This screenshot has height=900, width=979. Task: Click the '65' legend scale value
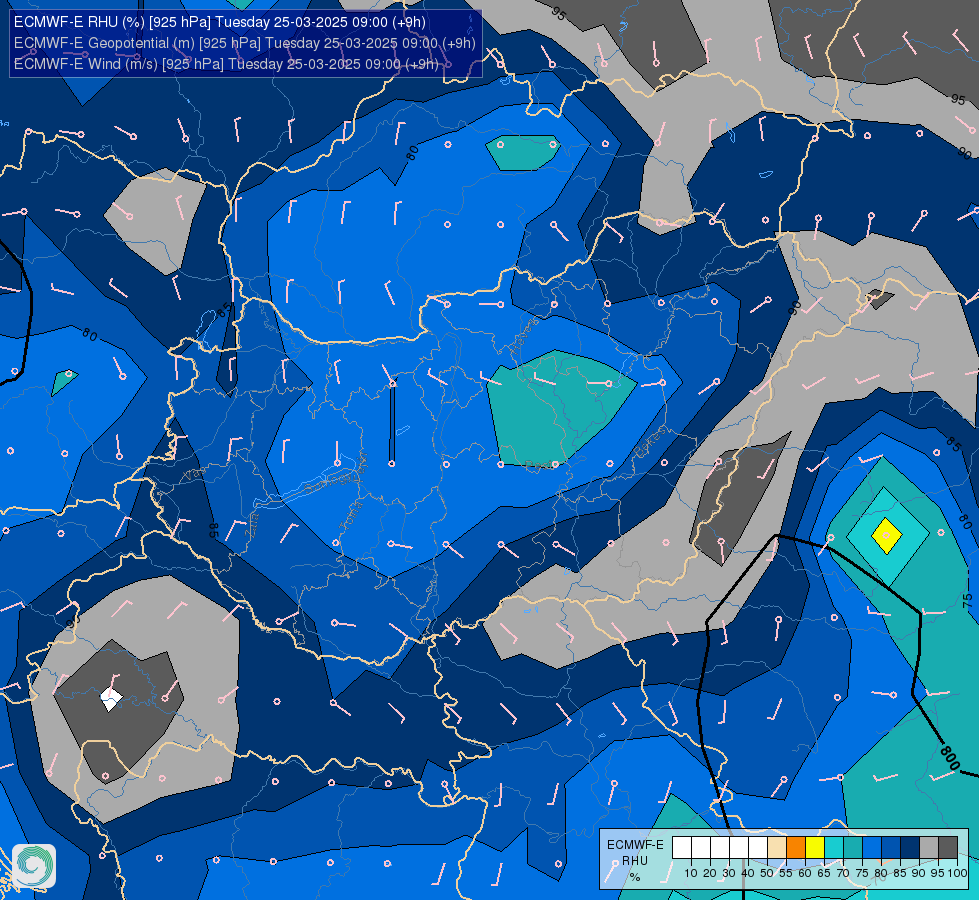tap(824, 873)
